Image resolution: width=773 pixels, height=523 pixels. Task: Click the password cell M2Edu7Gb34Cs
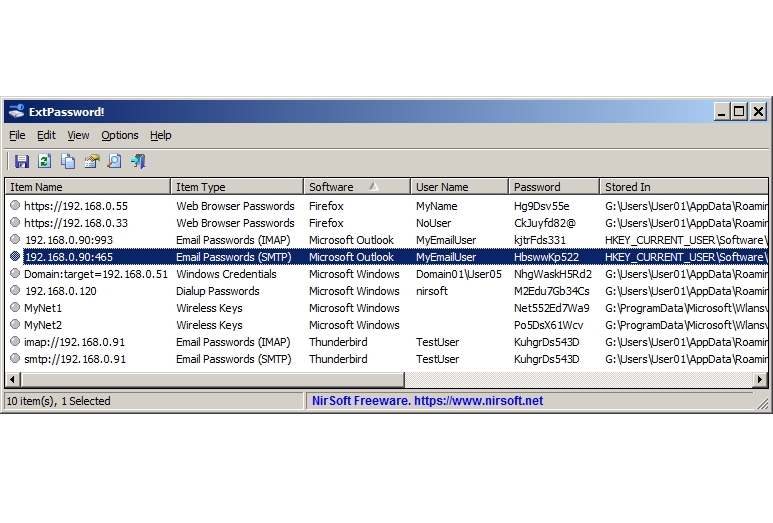pos(552,291)
